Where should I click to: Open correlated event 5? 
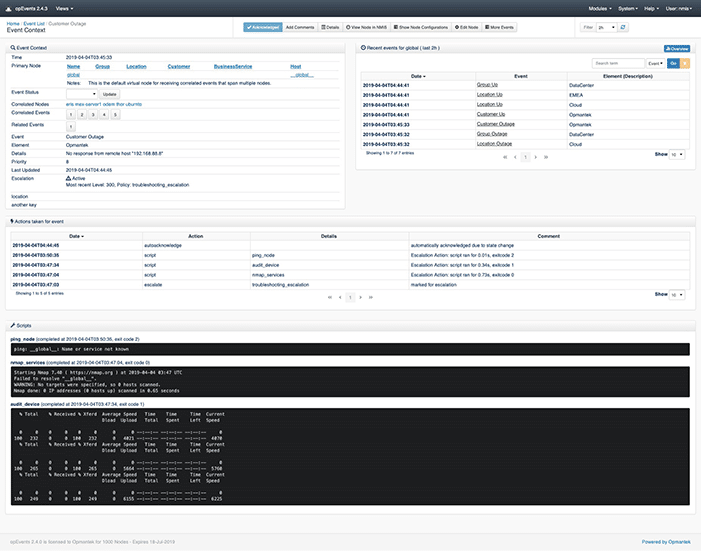115,114
